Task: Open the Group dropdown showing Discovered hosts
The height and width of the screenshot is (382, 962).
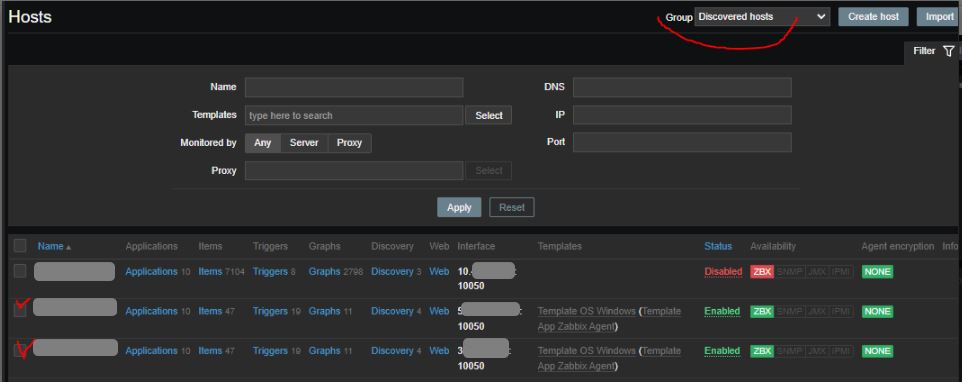Action: pos(762,17)
